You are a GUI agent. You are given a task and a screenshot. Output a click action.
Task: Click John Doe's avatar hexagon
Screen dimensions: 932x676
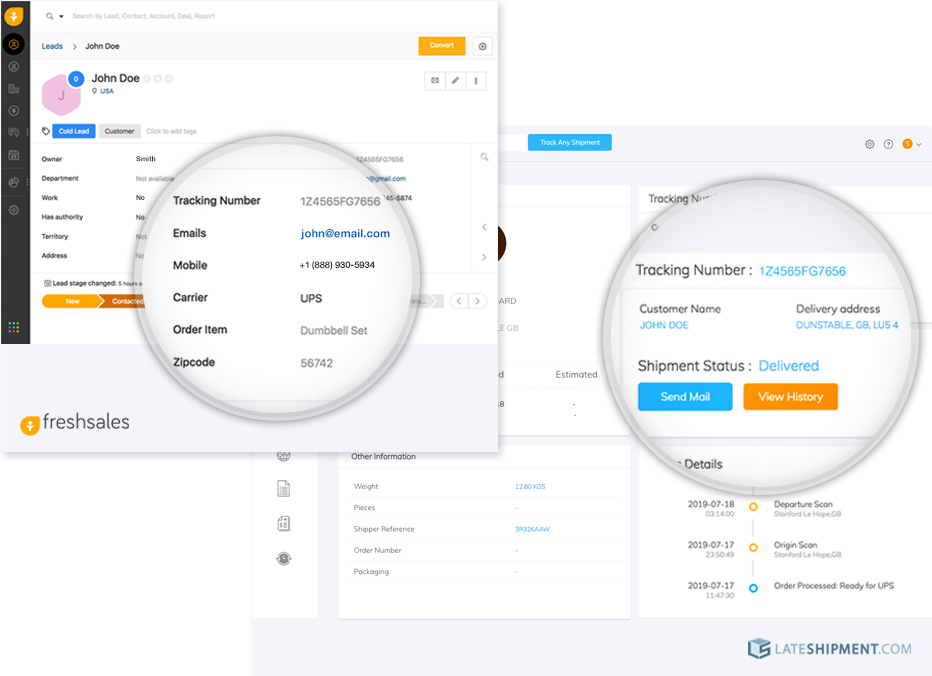click(61, 95)
